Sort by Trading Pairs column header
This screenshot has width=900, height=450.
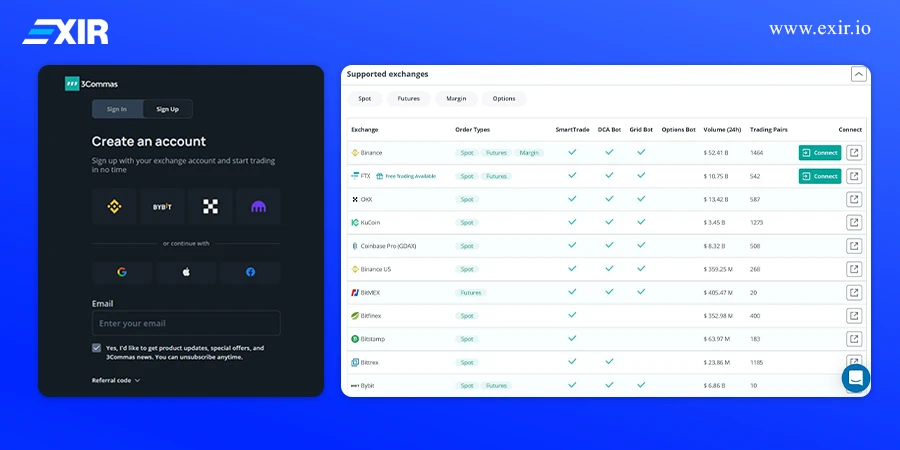[x=769, y=130]
